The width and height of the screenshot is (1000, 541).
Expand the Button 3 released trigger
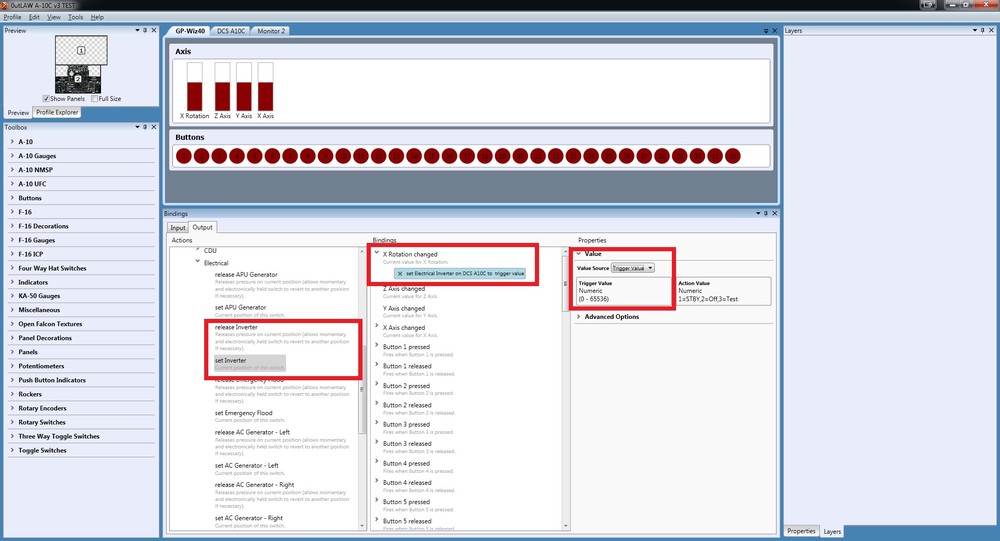(377, 443)
